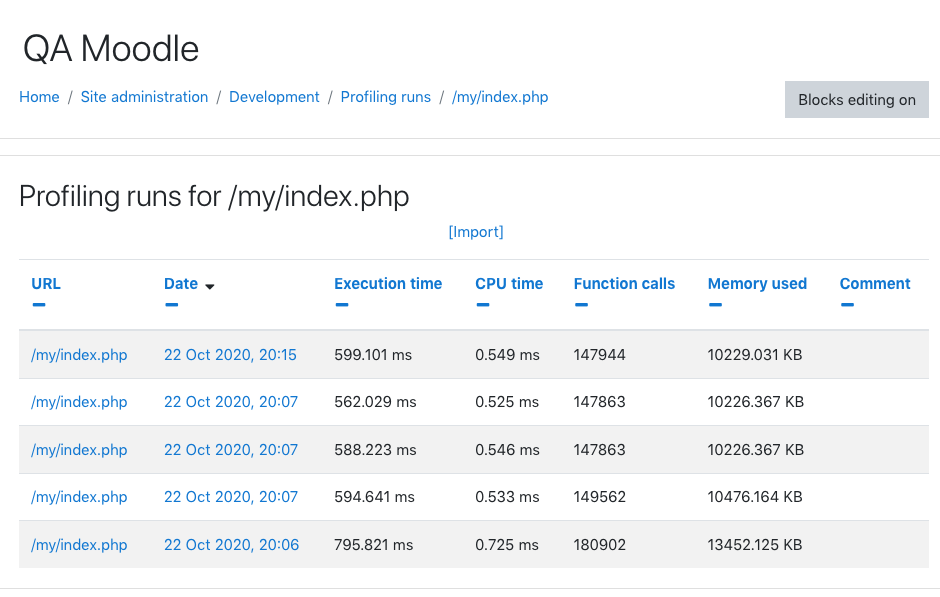Hide the URL column via its dash icon
Image resolution: width=940 pixels, height=597 pixels.
tap(39, 305)
